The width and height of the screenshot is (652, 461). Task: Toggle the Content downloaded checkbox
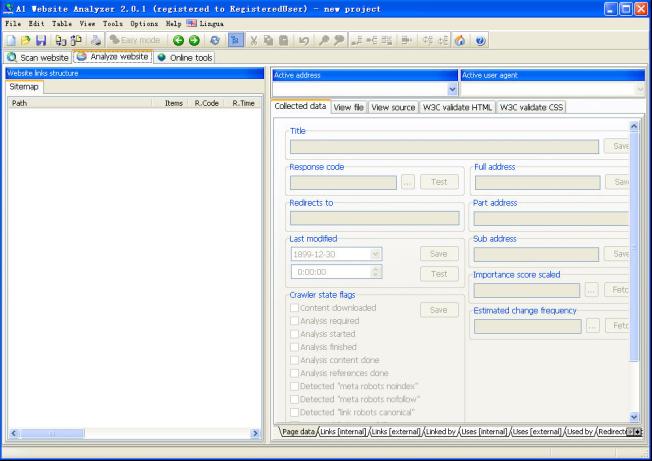(x=294, y=308)
